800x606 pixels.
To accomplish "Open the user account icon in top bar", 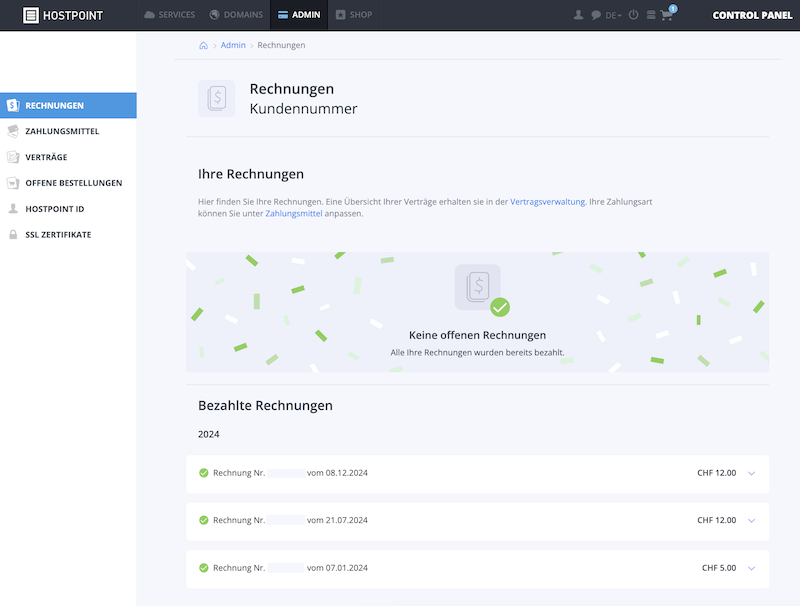I will click(578, 15).
